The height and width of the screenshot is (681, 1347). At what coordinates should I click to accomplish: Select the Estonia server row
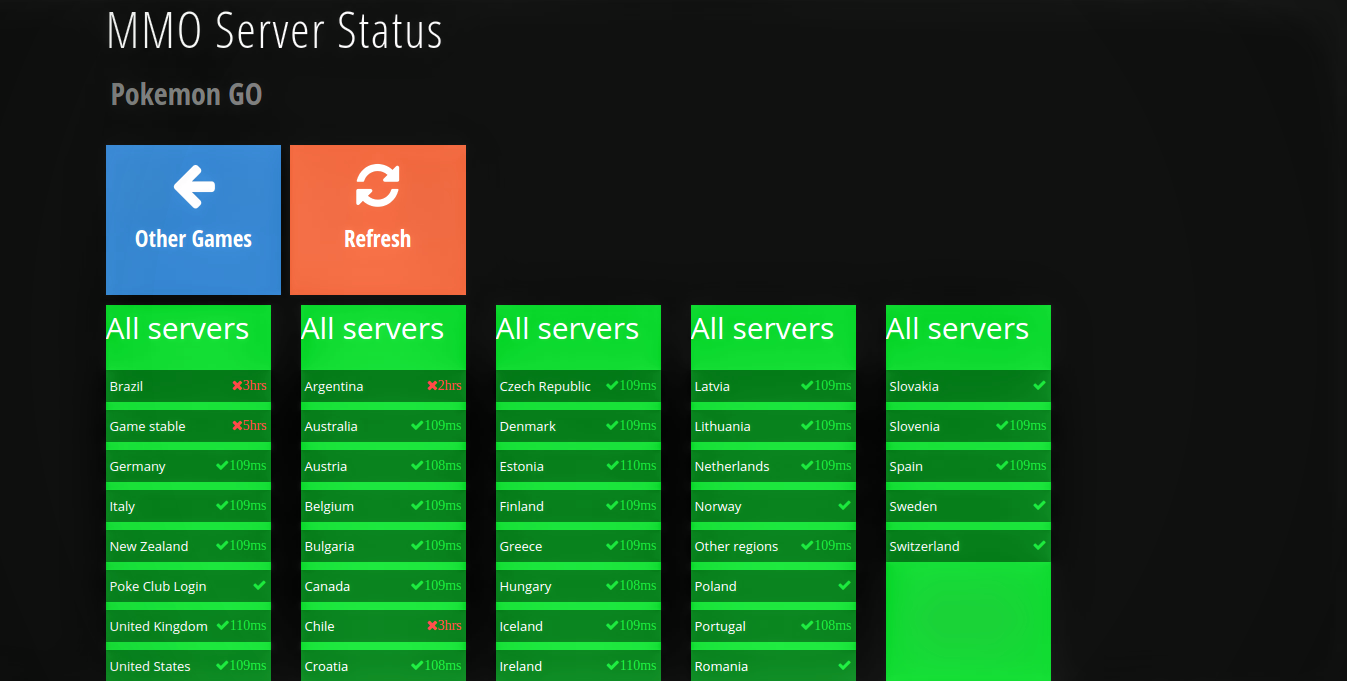coord(578,466)
